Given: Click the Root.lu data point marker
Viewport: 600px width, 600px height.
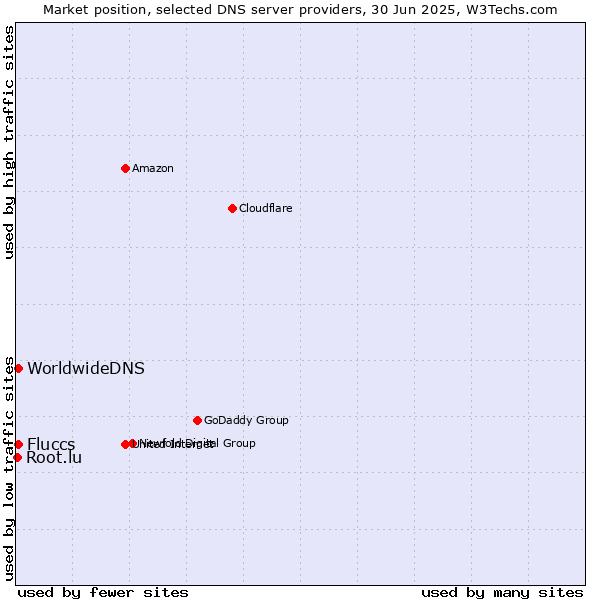Looking at the screenshot, I should tap(17, 457).
